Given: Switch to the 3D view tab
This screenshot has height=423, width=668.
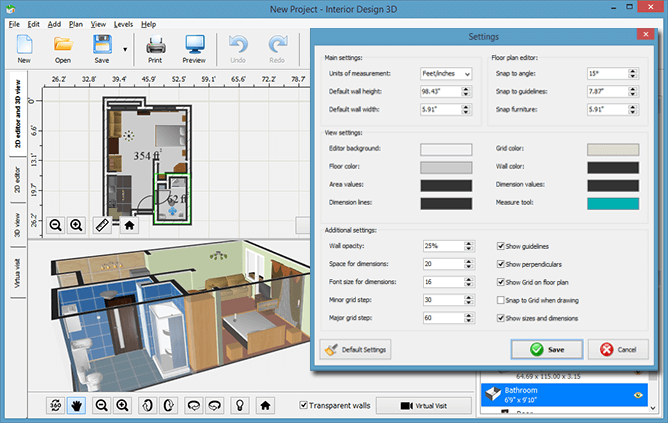Looking at the screenshot, I should pyautogui.click(x=17, y=225).
